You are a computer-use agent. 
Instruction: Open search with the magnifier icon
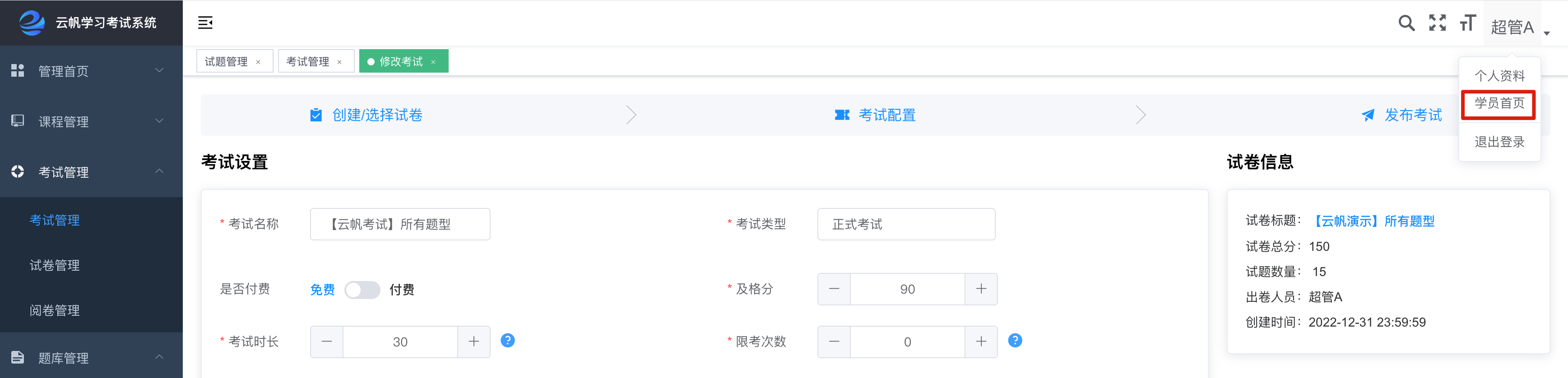point(1406,23)
